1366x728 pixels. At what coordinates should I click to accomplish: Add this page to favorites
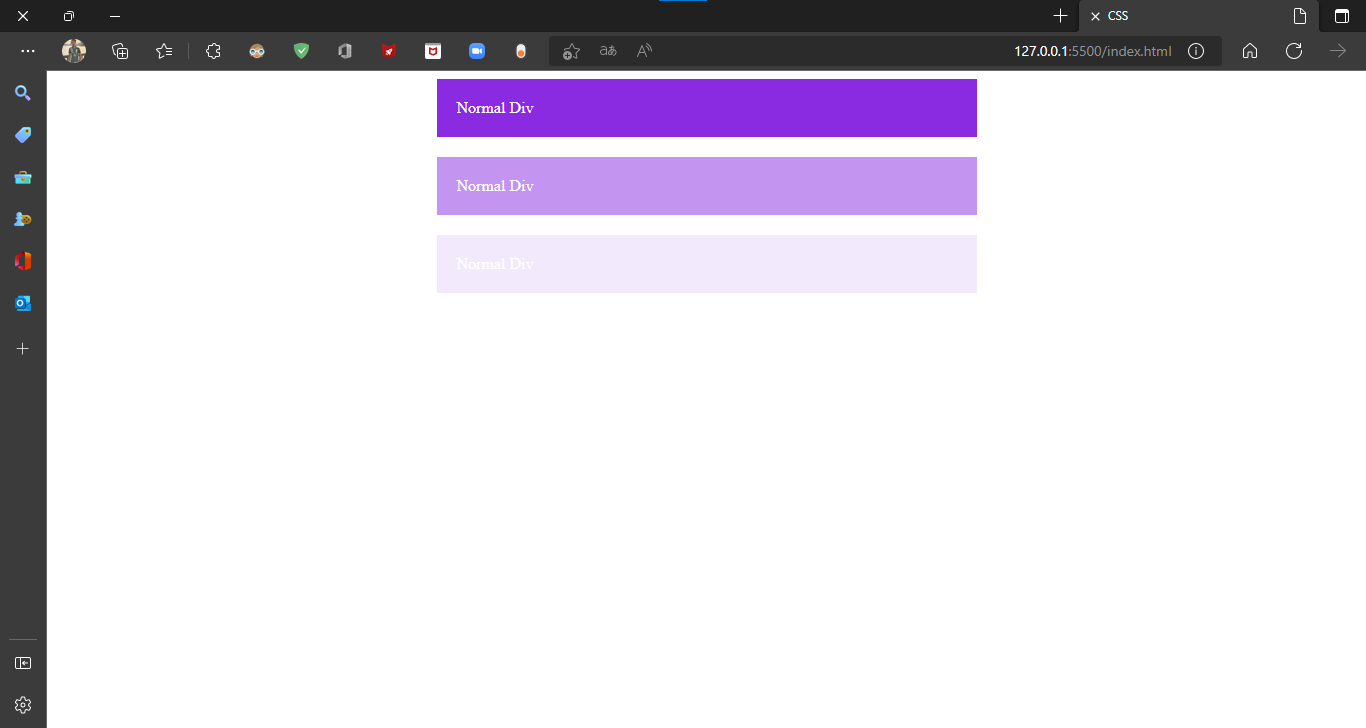[x=571, y=51]
